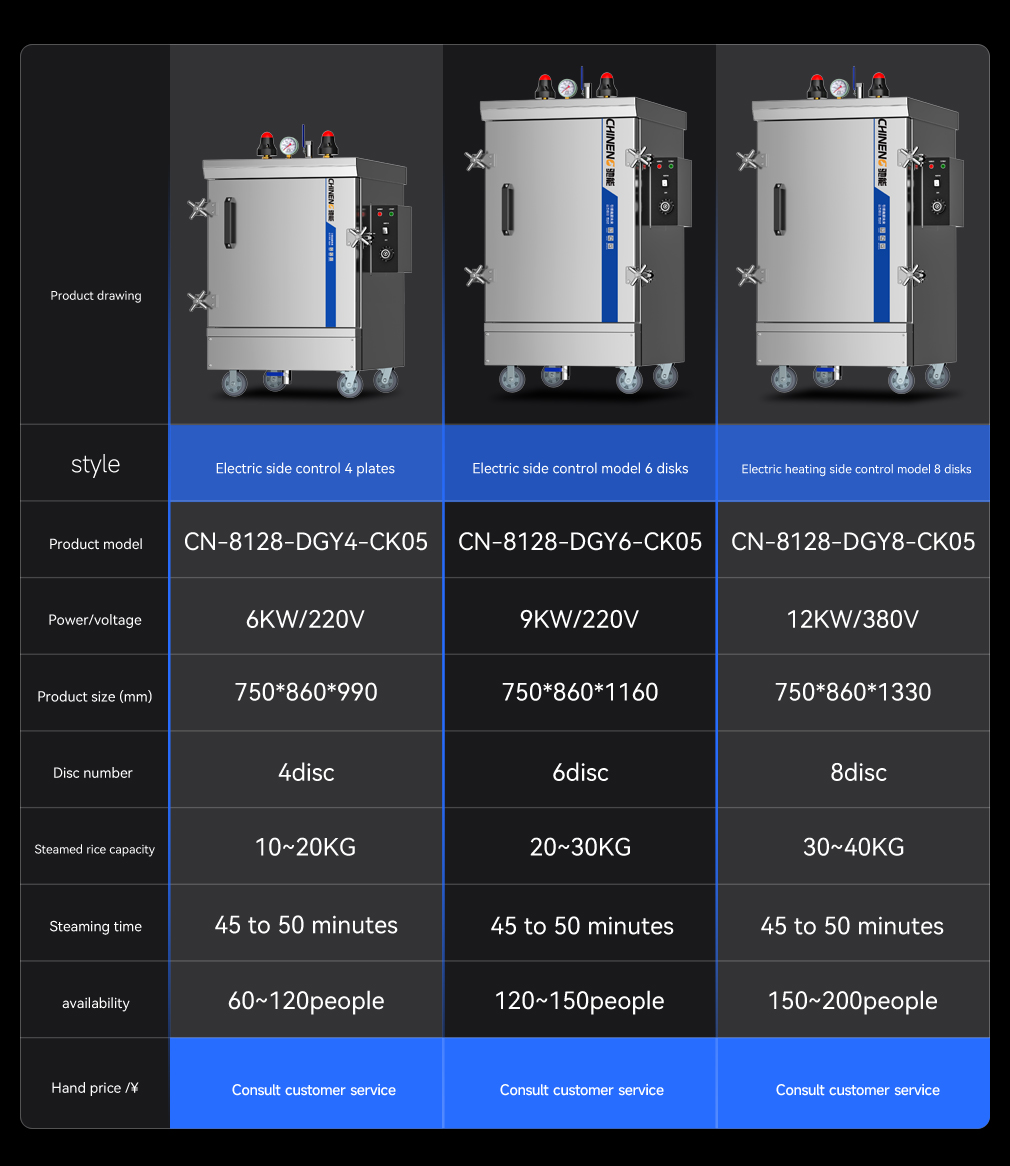Screen dimensions: 1010x1166
Task: Click the 'Steaming time' row label
Action: (95, 926)
